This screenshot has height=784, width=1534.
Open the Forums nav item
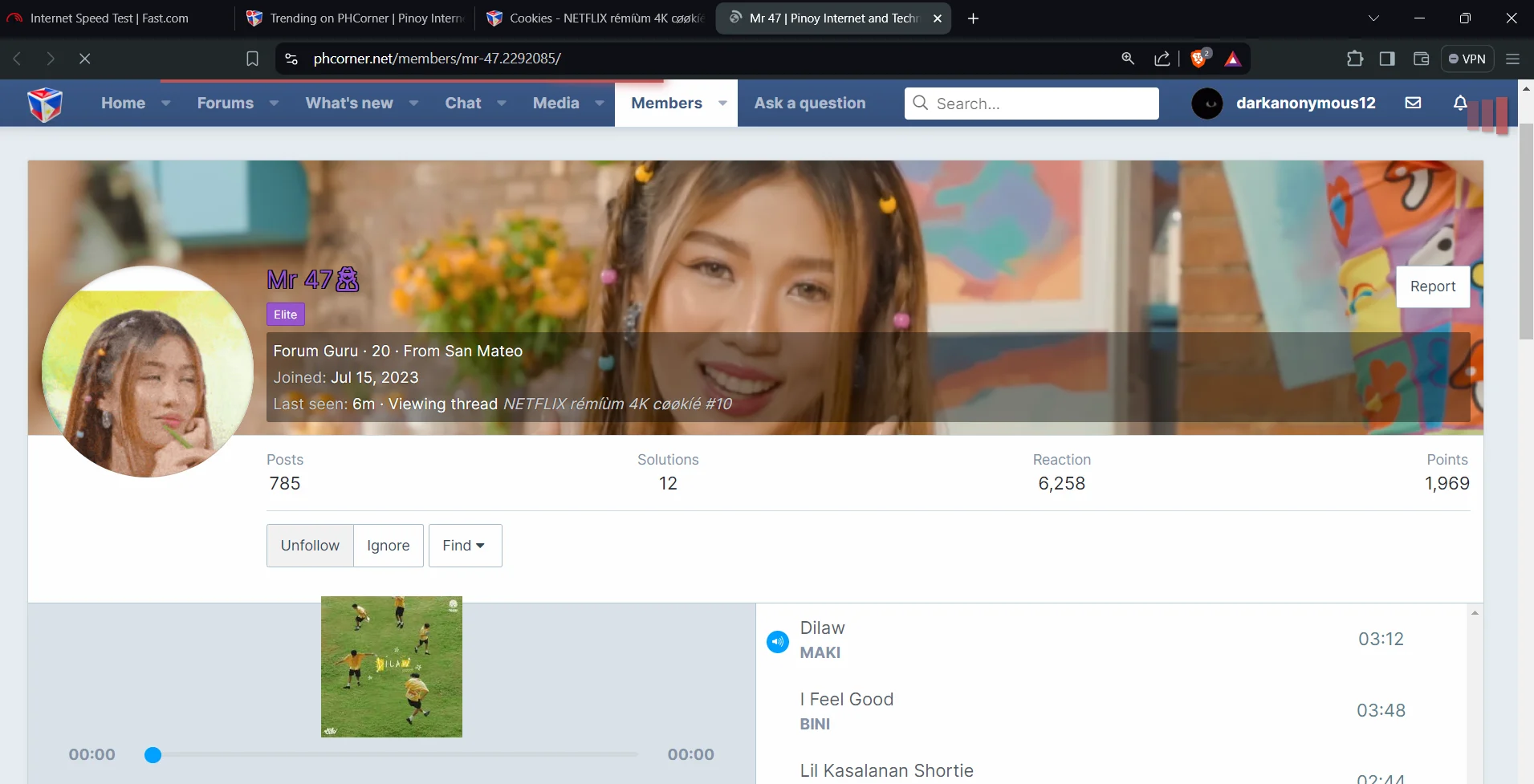226,103
